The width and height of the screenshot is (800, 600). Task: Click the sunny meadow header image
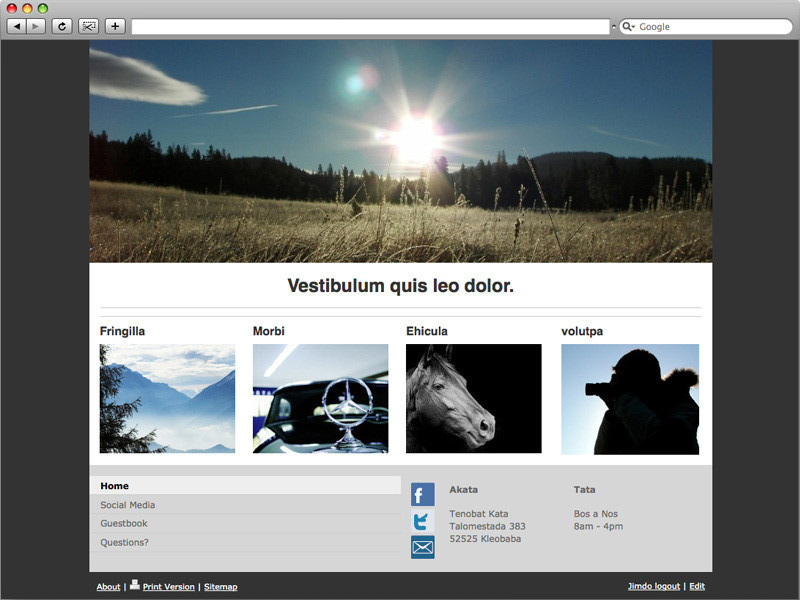click(401, 152)
